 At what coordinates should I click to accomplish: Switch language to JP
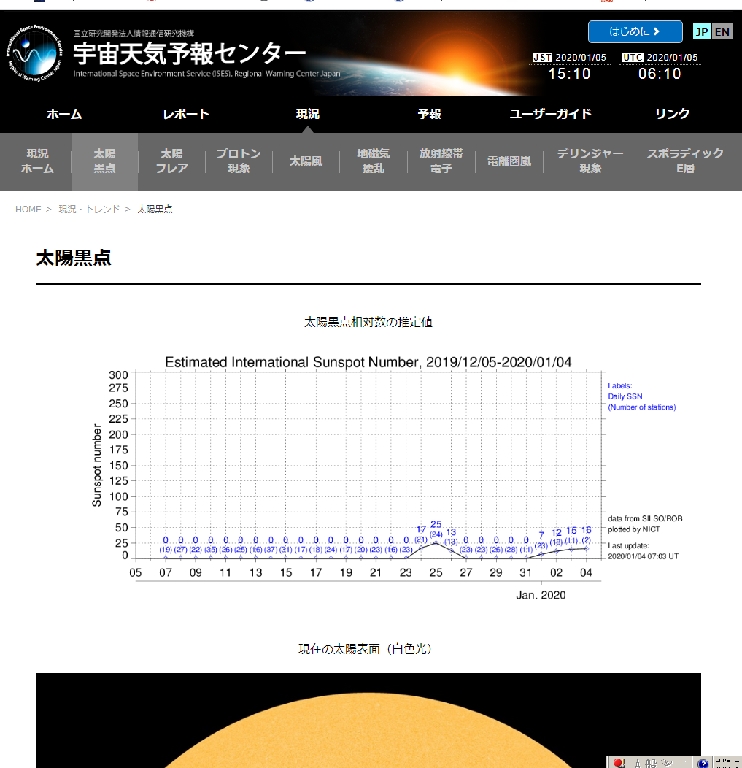pyautogui.click(x=701, y=32)
